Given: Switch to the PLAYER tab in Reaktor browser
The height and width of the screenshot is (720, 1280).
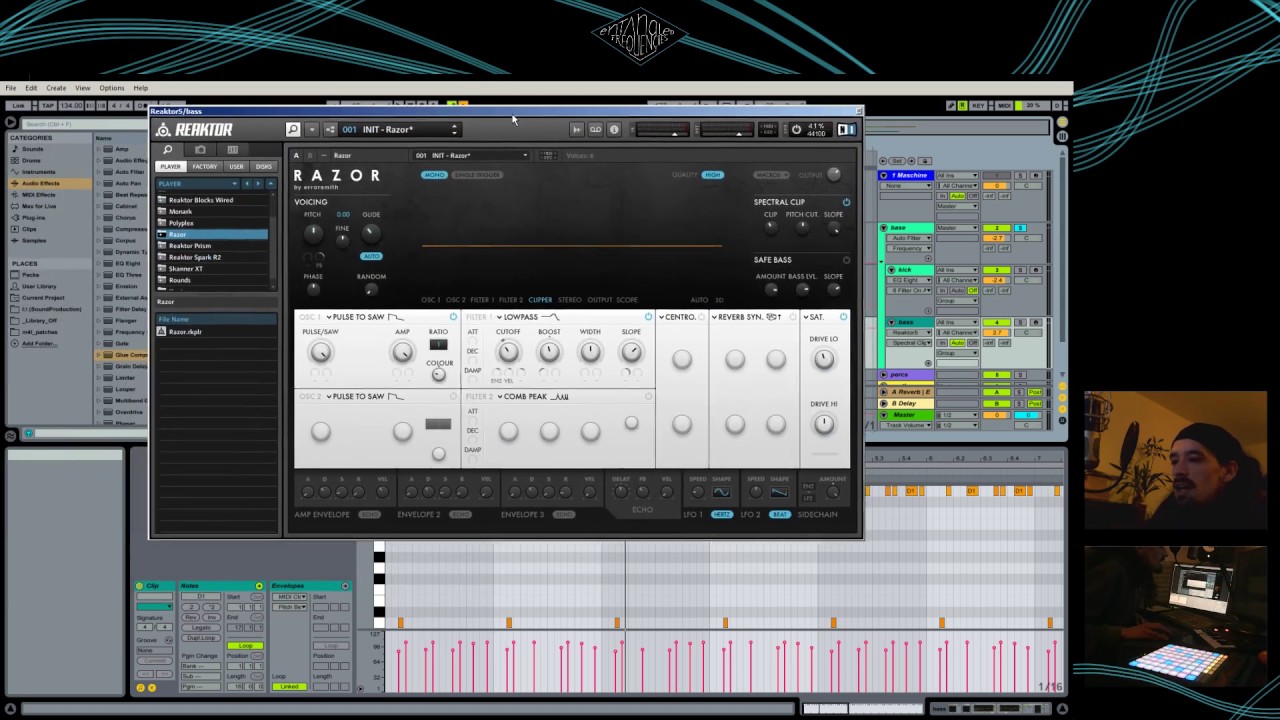Looking at the screenshot, I should 171,167.
